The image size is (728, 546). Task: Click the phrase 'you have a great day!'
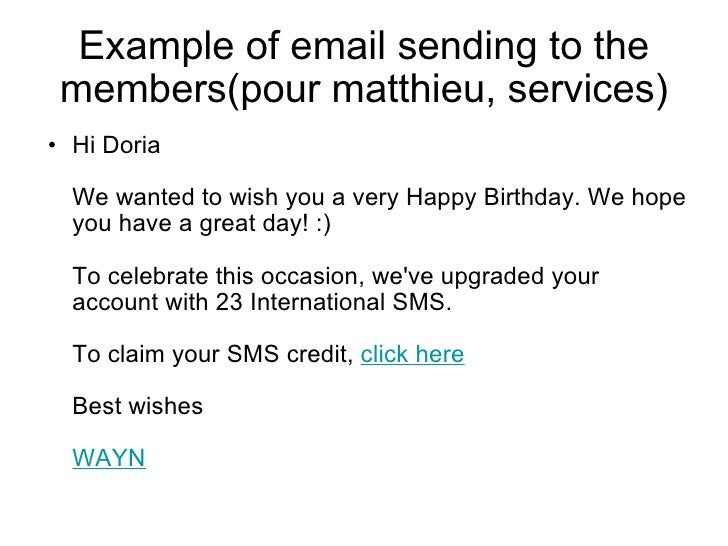[x=190, y=224]
